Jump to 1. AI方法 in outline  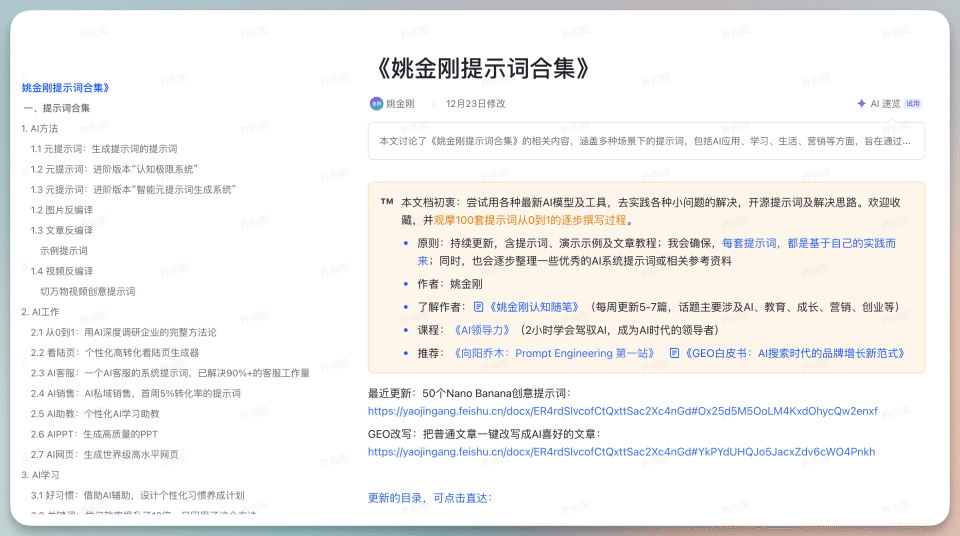pyautogui.click(x=40, y=128)
